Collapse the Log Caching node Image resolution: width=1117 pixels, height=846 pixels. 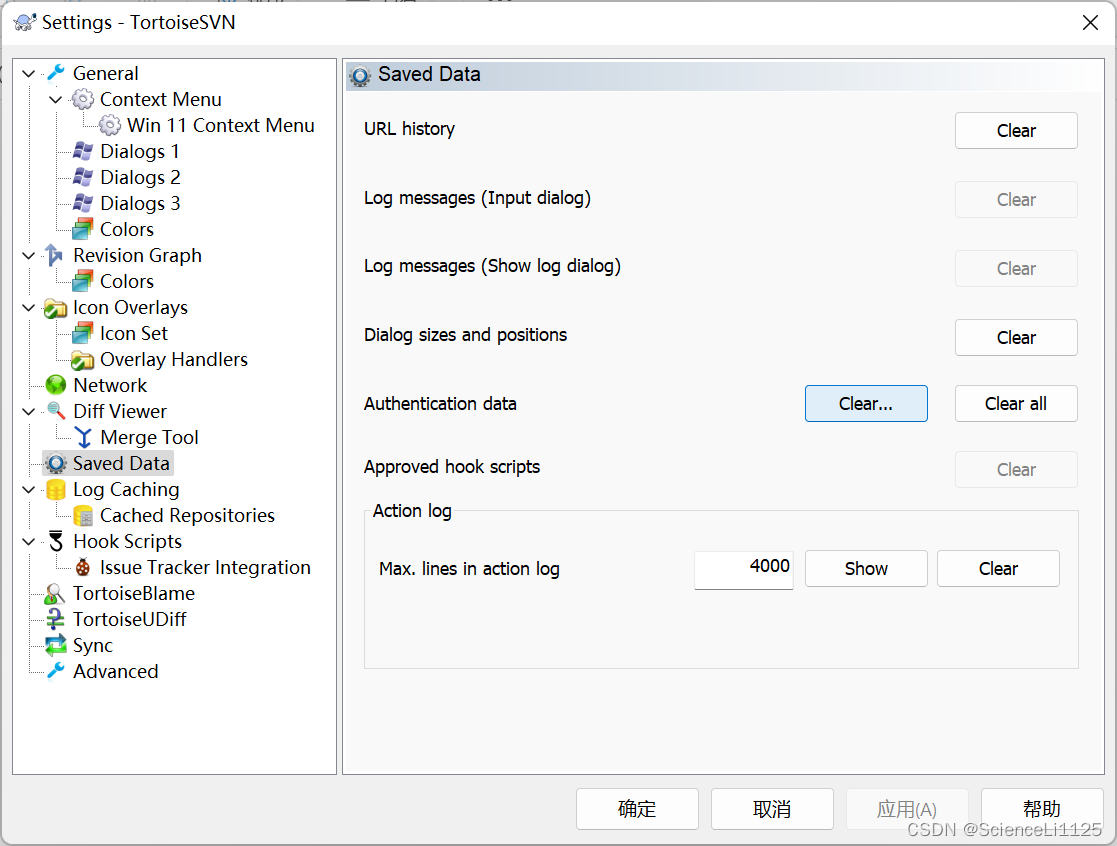28,489
